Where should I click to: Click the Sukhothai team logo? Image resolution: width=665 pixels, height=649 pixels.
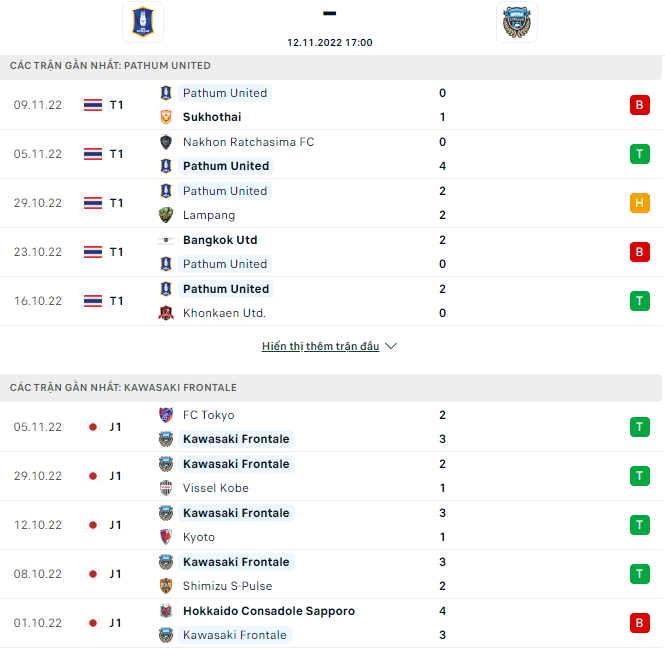tap(166, 117)
